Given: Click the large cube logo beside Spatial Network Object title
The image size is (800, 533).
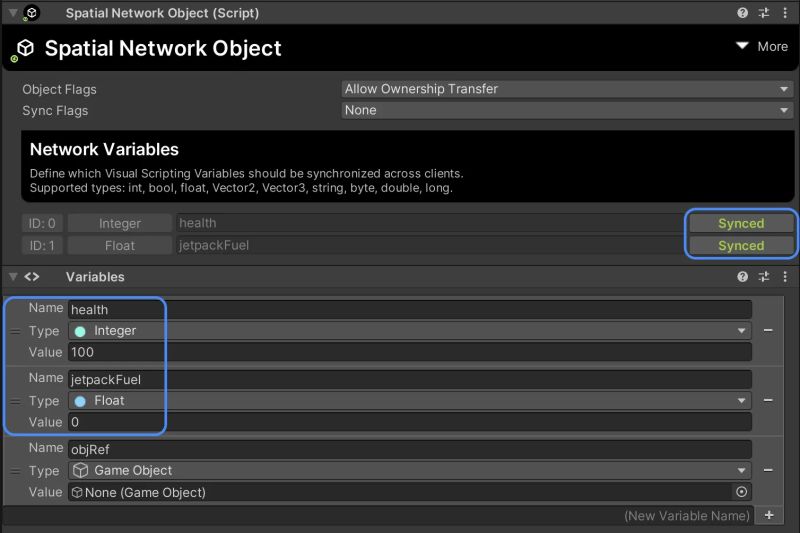Looking at the screenshot, I should [23, 49].
